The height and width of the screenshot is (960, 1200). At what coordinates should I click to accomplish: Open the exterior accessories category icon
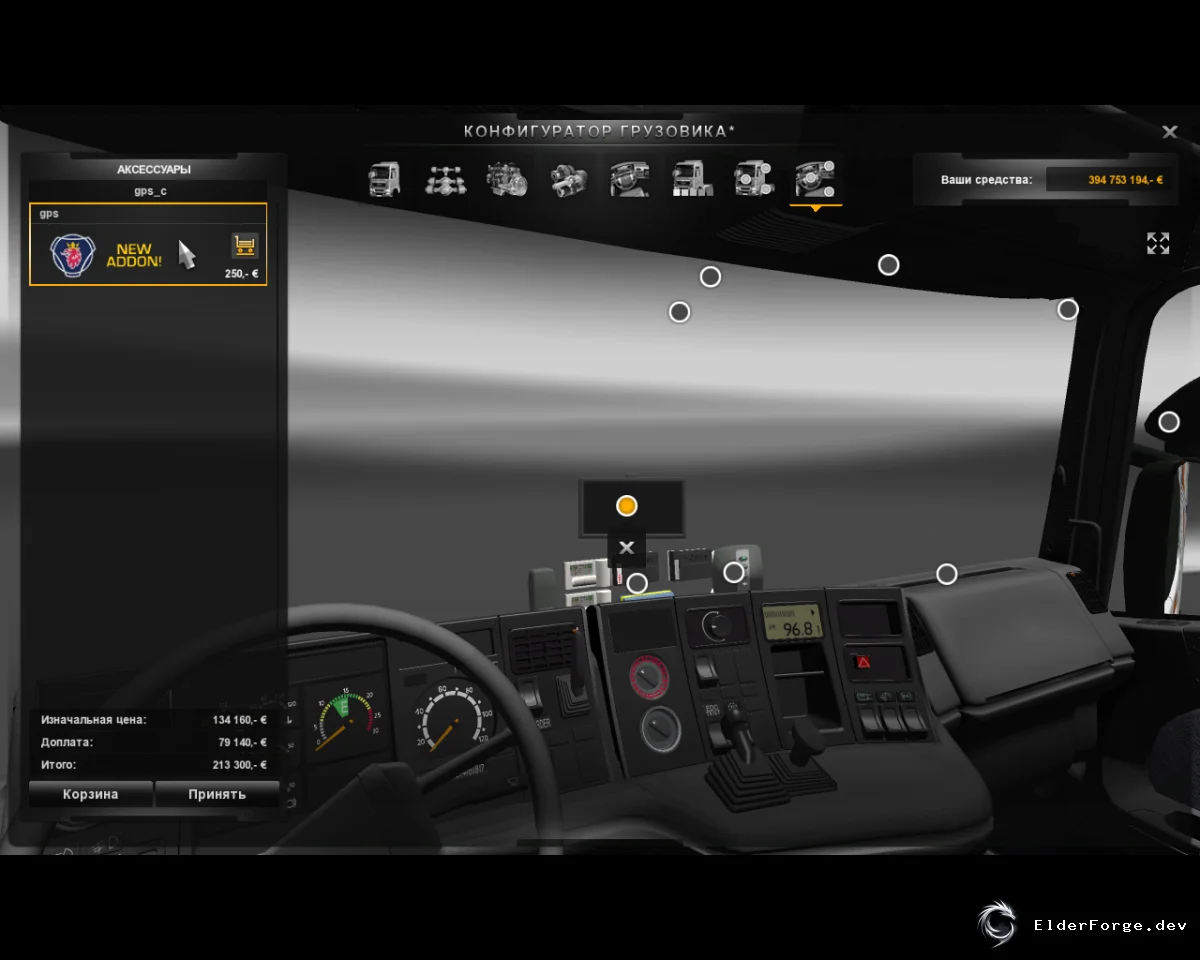pyautogui.click(x=753, y=179)
